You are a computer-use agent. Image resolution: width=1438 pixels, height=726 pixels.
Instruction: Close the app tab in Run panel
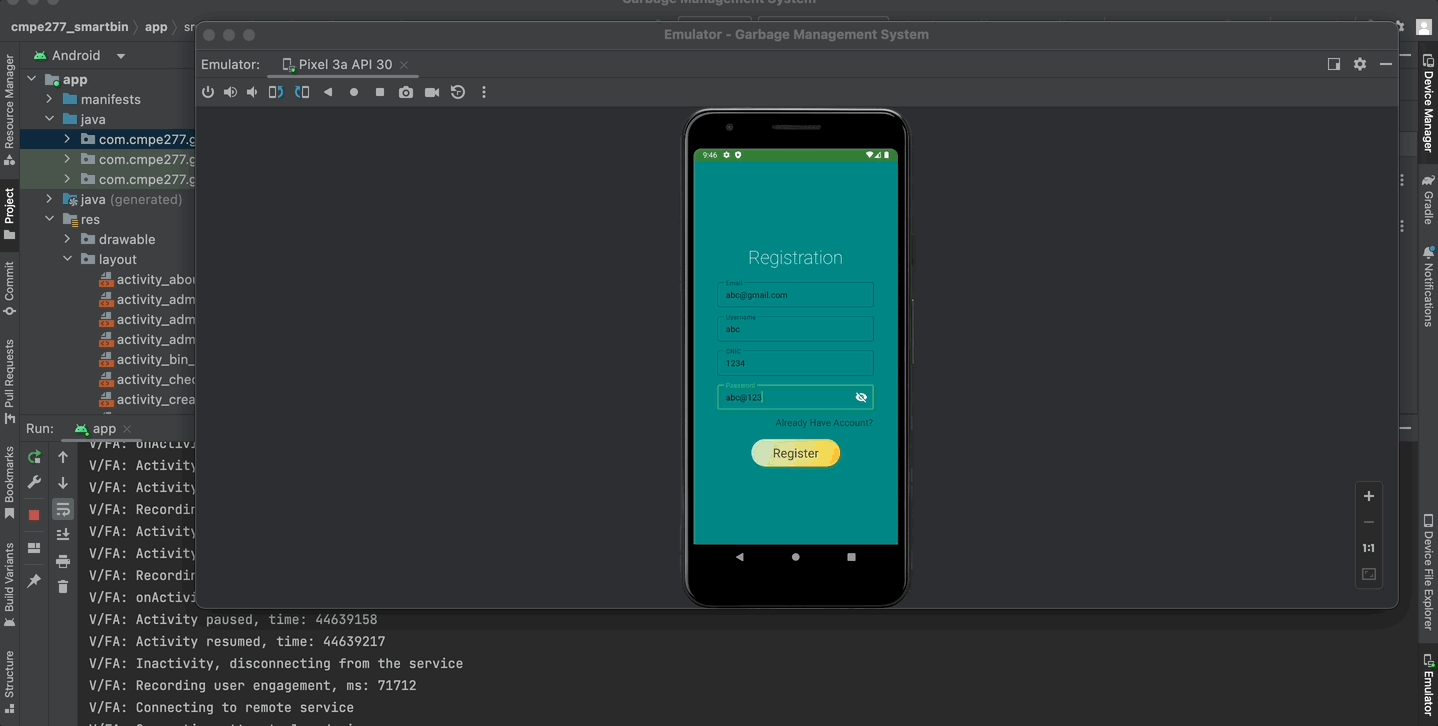coord(127,429)
